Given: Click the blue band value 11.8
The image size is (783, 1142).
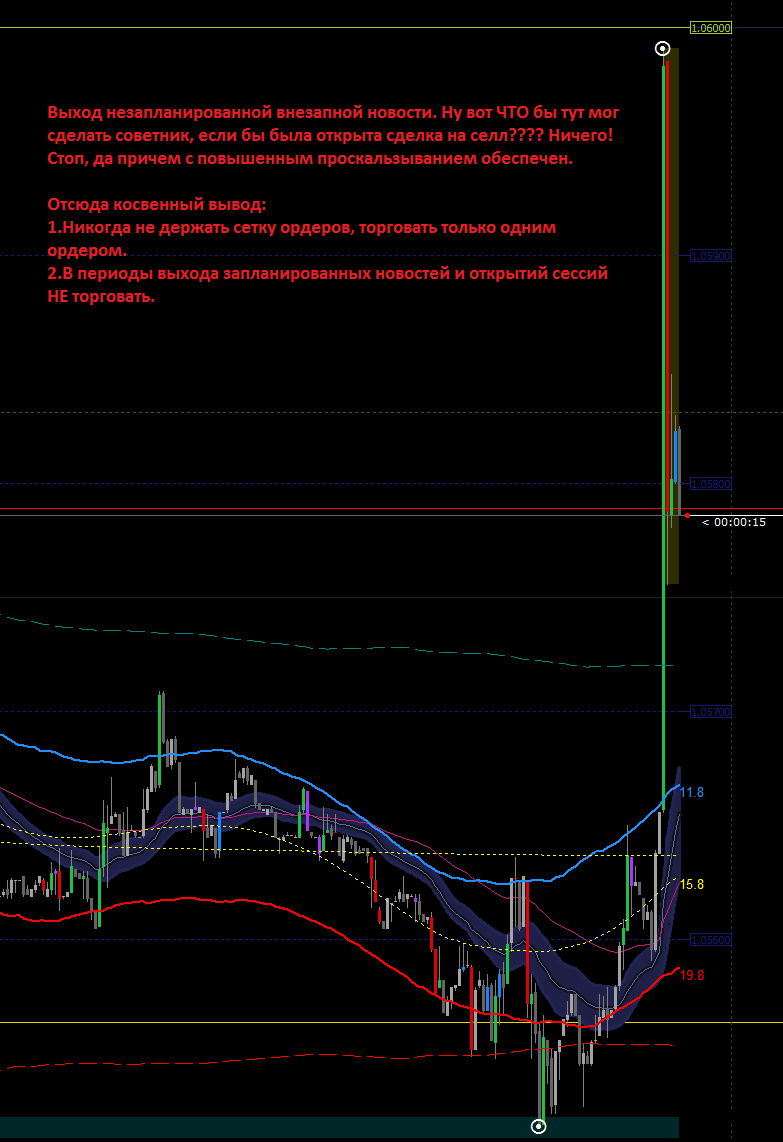Looking at the screenshot, I should (x=692, y=792).
